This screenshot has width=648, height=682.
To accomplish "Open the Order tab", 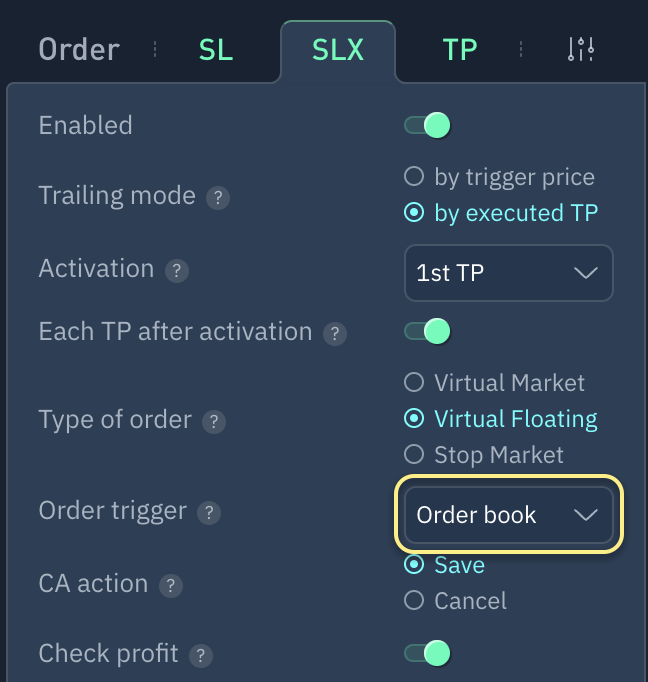I will pyautogui.click(x=79, y=49).
